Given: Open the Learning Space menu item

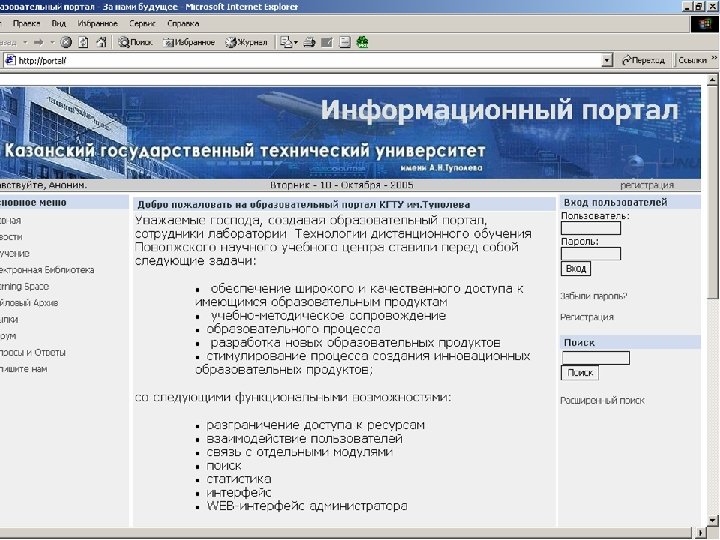Looking at the screenshot, I should pos(24,286).
